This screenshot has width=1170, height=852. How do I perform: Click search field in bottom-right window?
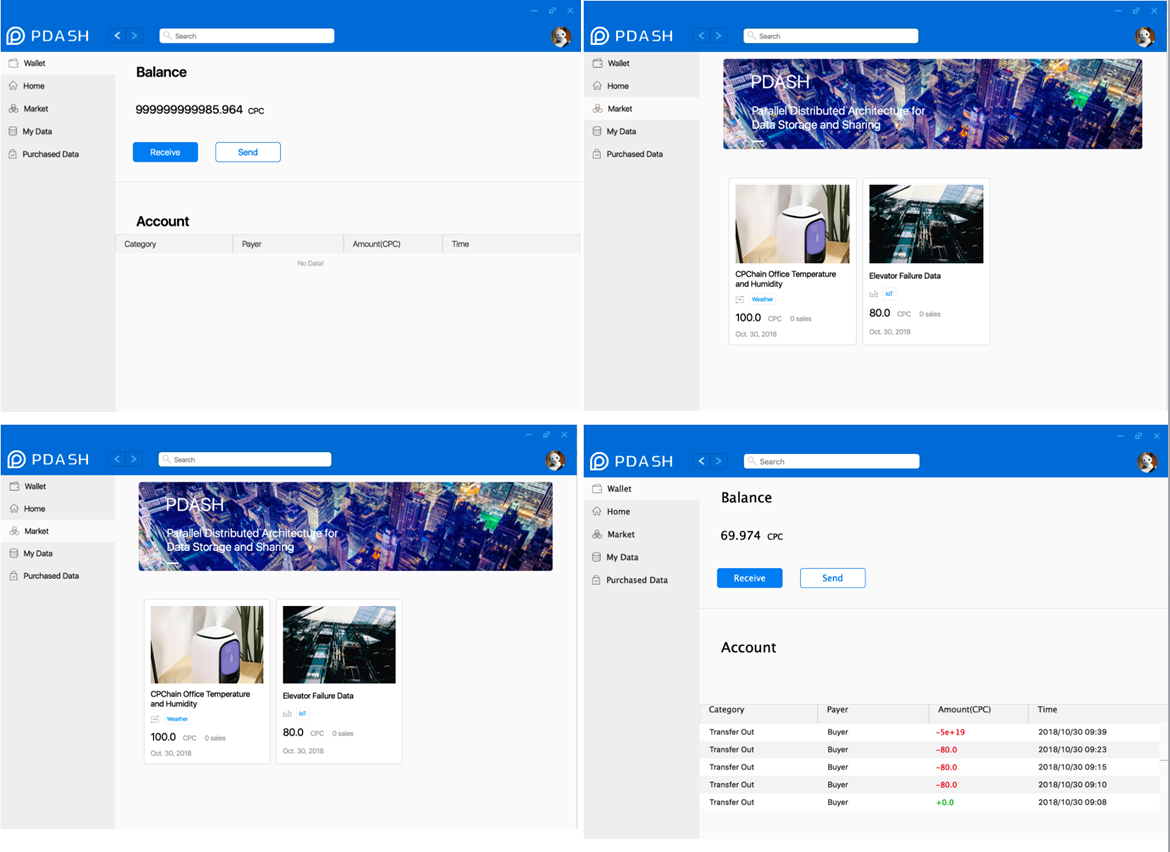[x=831, y=462]
